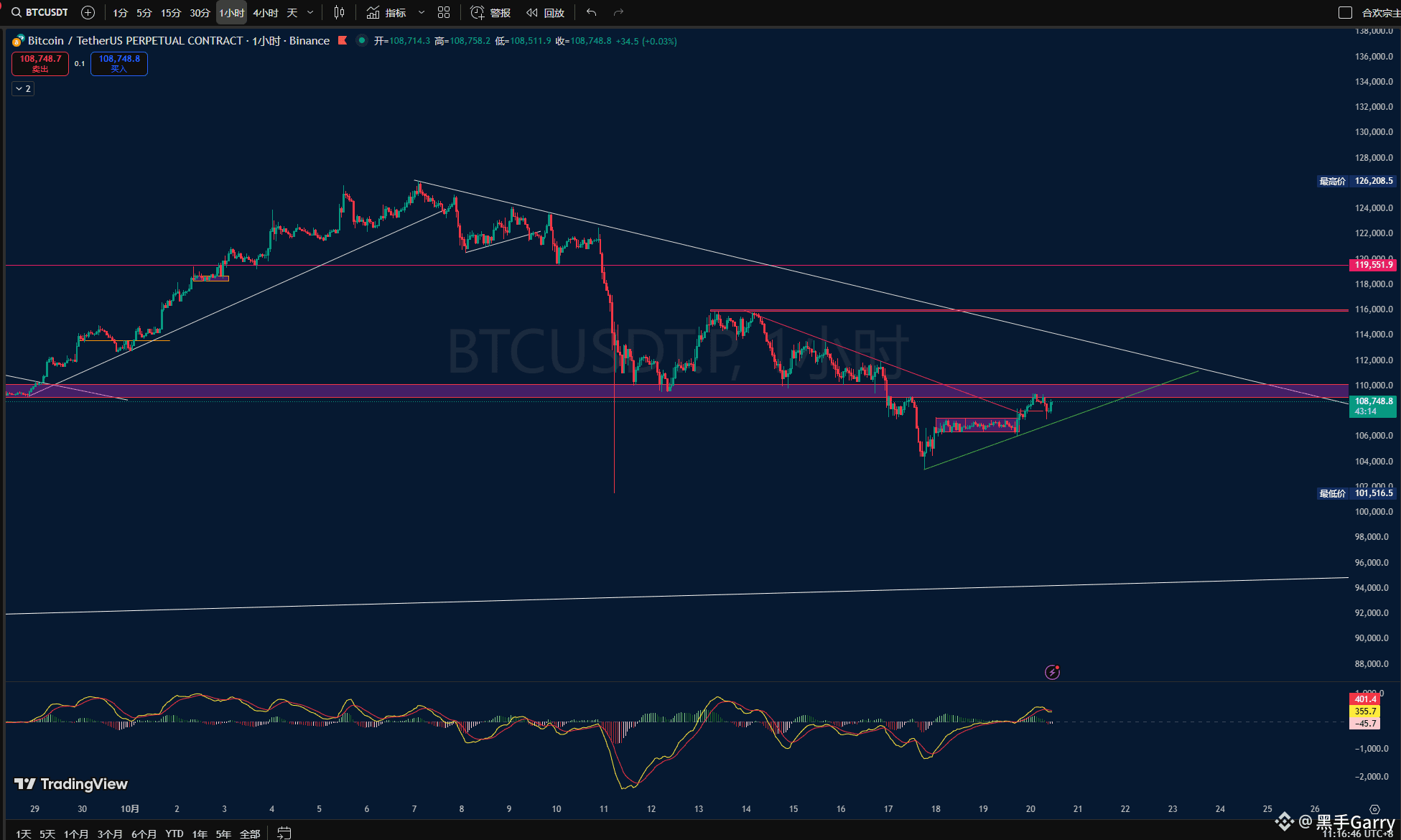Expand the time interval dropdown arrow
This screenshot has height=840, width=1401.
pyautogui.click(x=310, y=12)
